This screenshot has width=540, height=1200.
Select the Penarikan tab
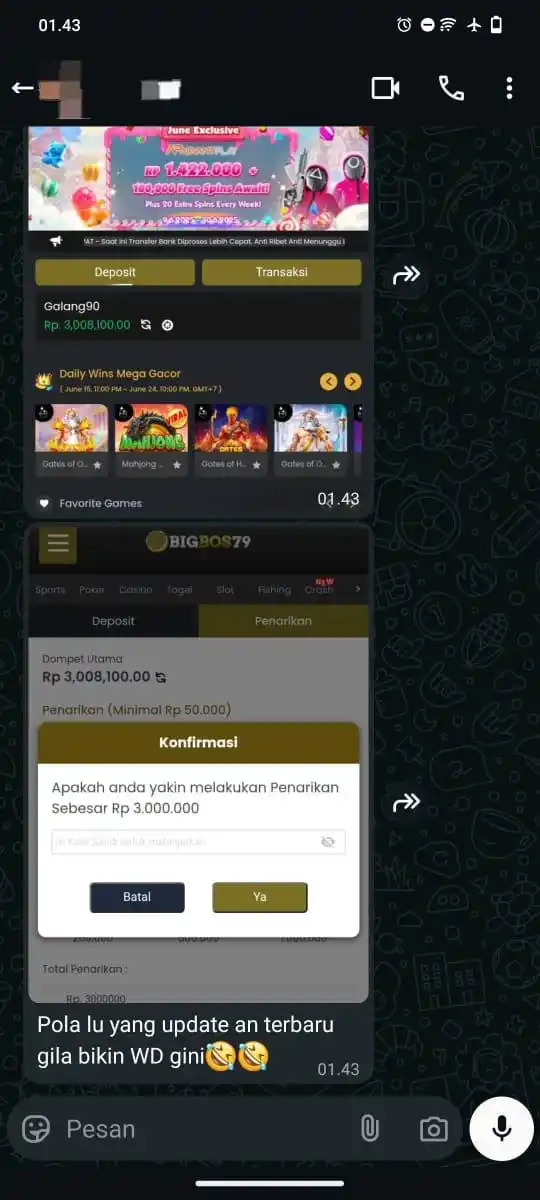283,620
